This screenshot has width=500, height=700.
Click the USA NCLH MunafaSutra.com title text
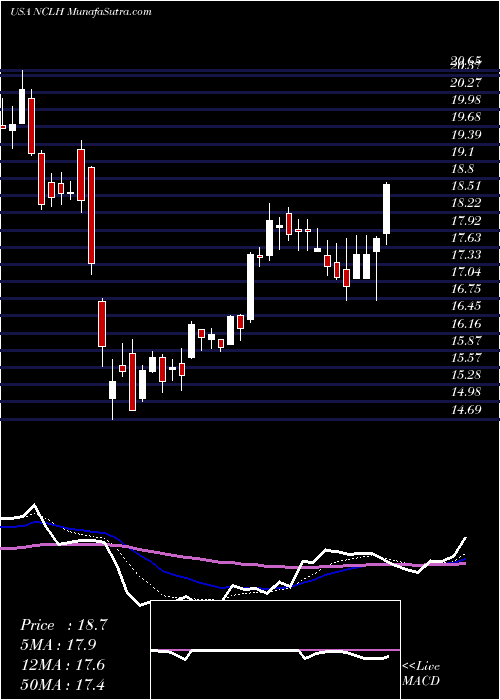(80, 12)
